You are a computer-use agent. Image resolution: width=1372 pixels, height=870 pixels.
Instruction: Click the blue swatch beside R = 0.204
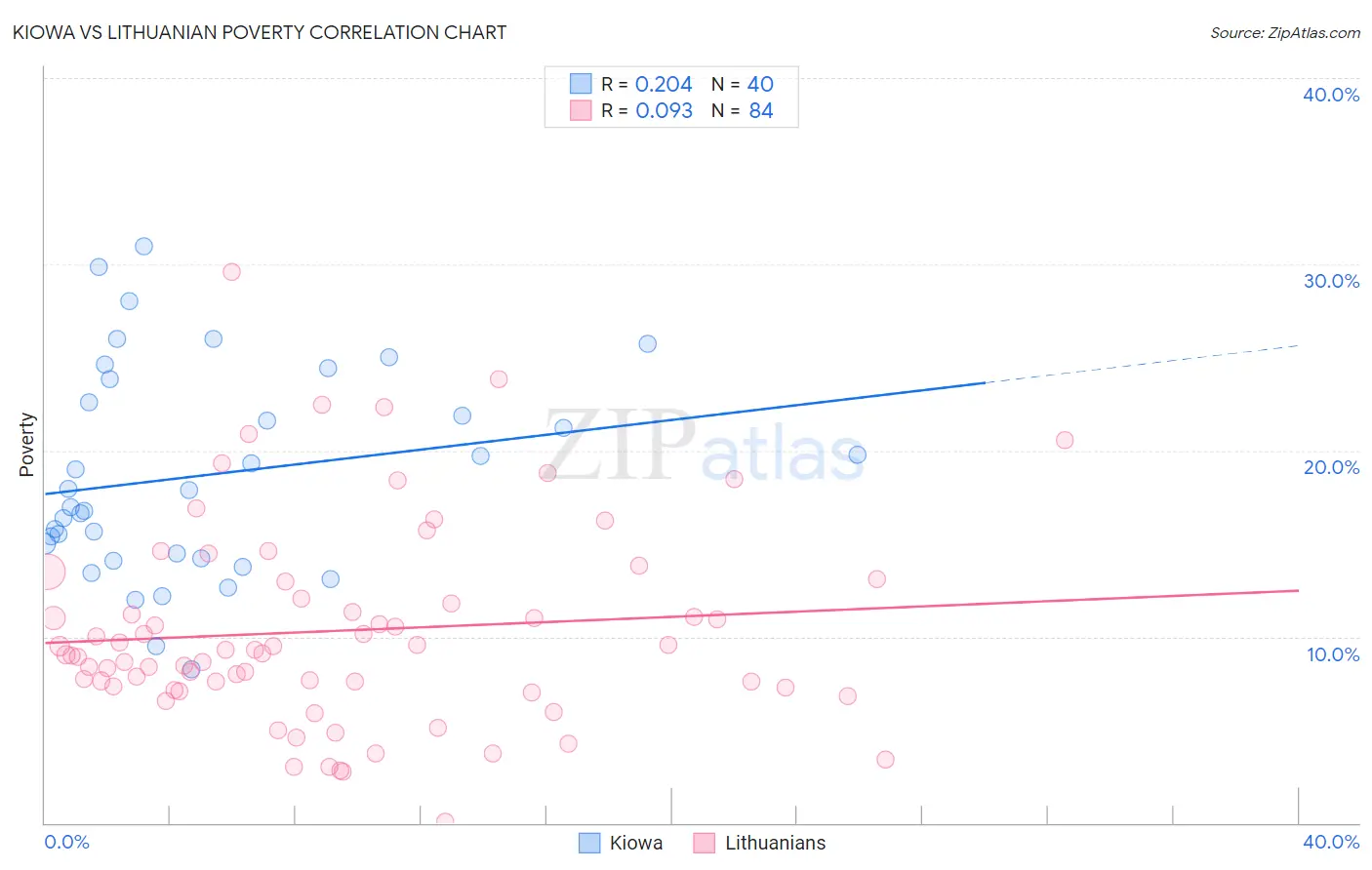click(581, 84)
